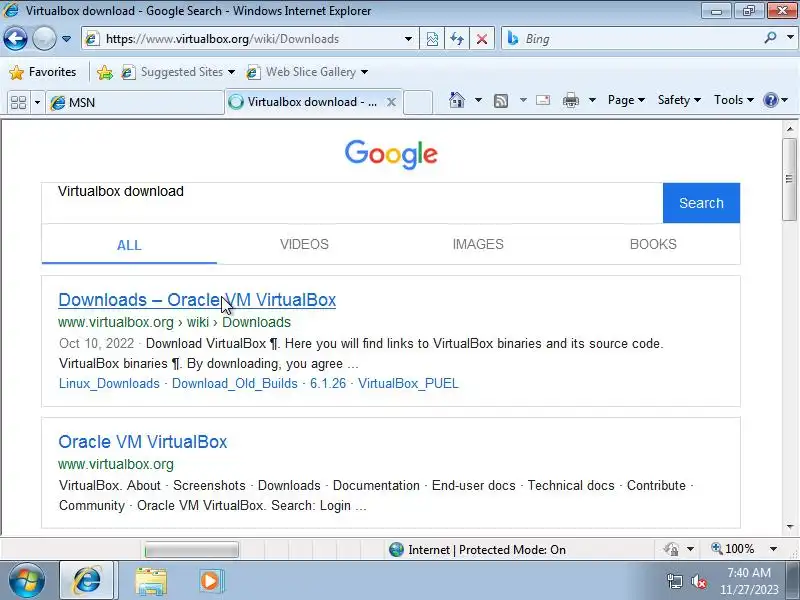Open the Page menu
This screenshot has height=600, width=800.
point(626,100)
